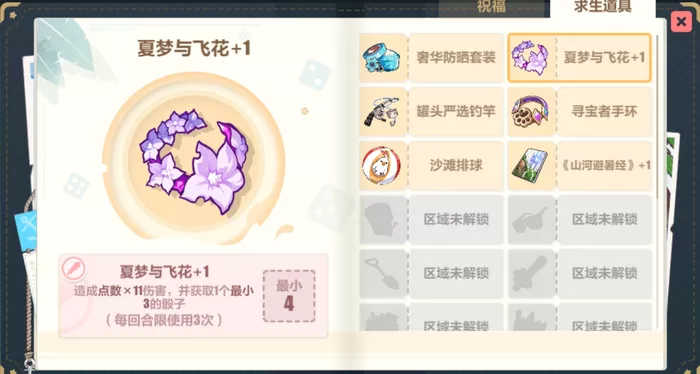Click the 山河避暑经 book icon
Screen dimensions: 700x374
coord(530,166)
